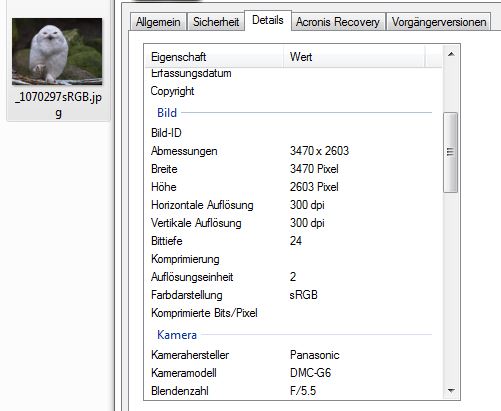
Task: Click the DMC-G6 value
Action: click(x=310, y=373)
